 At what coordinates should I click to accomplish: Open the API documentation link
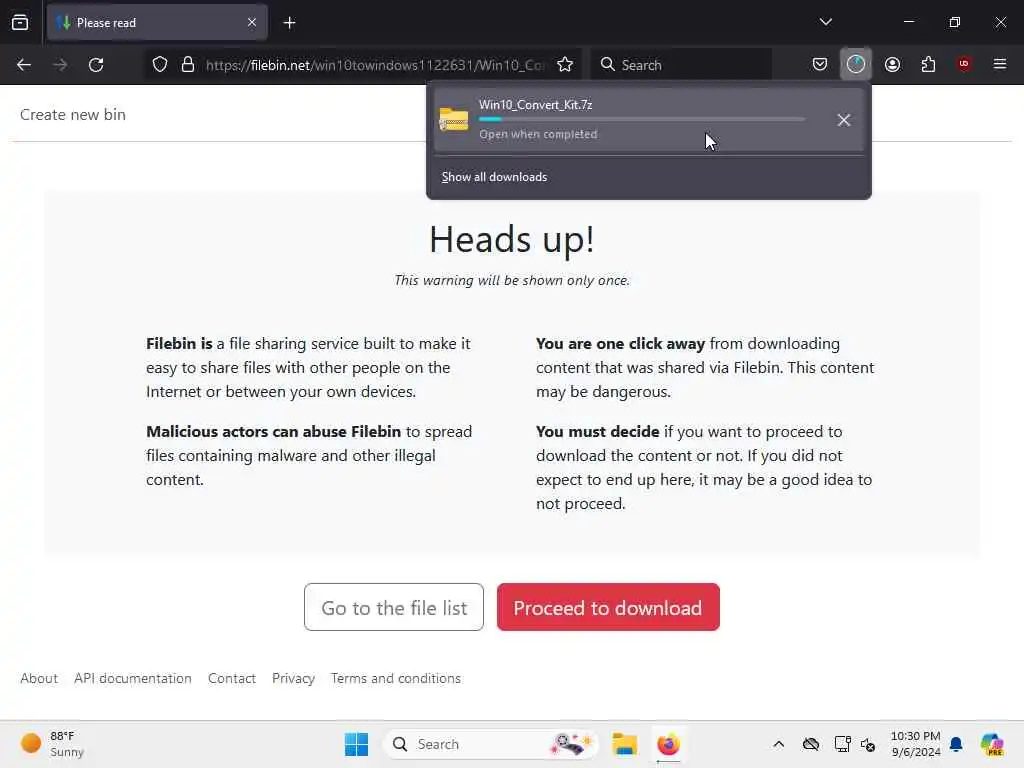[133, 679]
